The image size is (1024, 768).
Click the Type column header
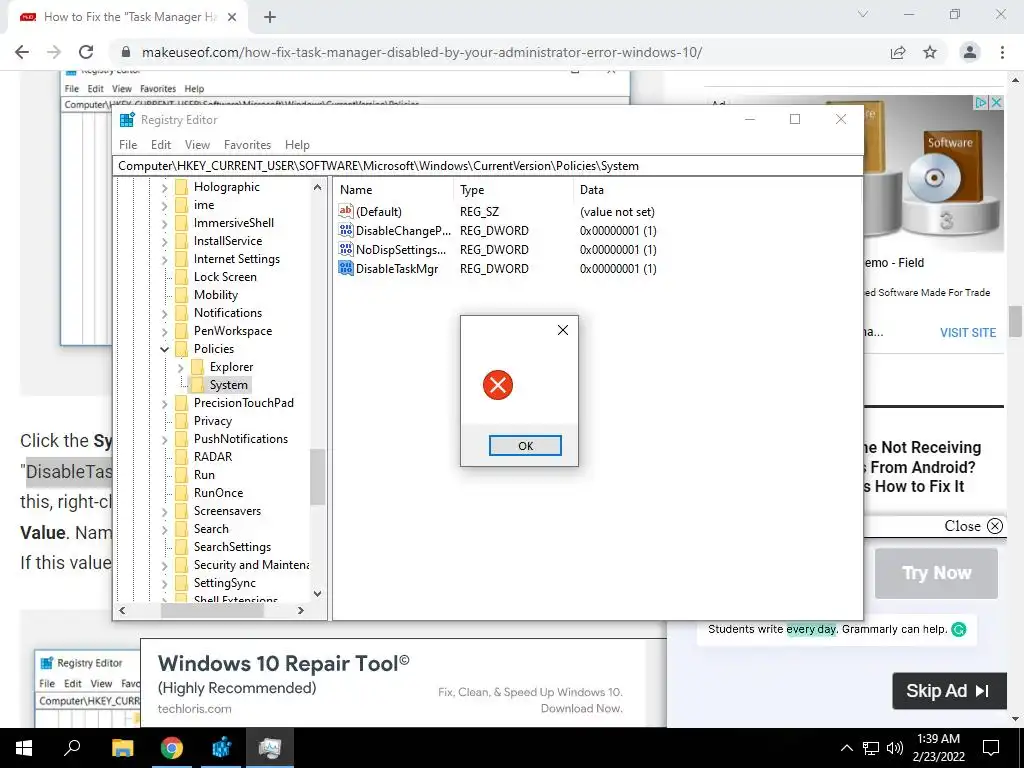click(513, 190)
